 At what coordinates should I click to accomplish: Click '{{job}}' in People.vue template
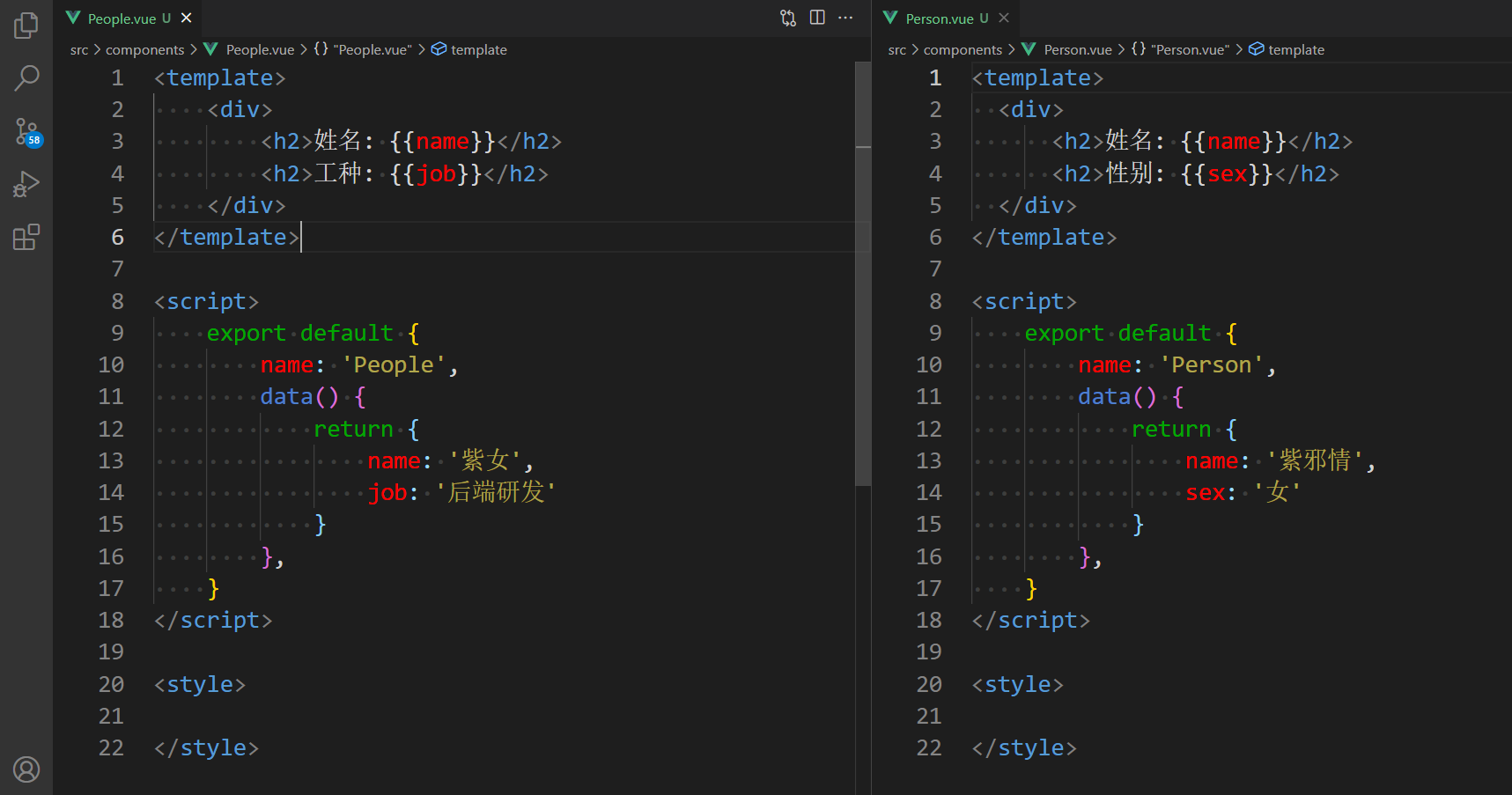coord(437,174)
